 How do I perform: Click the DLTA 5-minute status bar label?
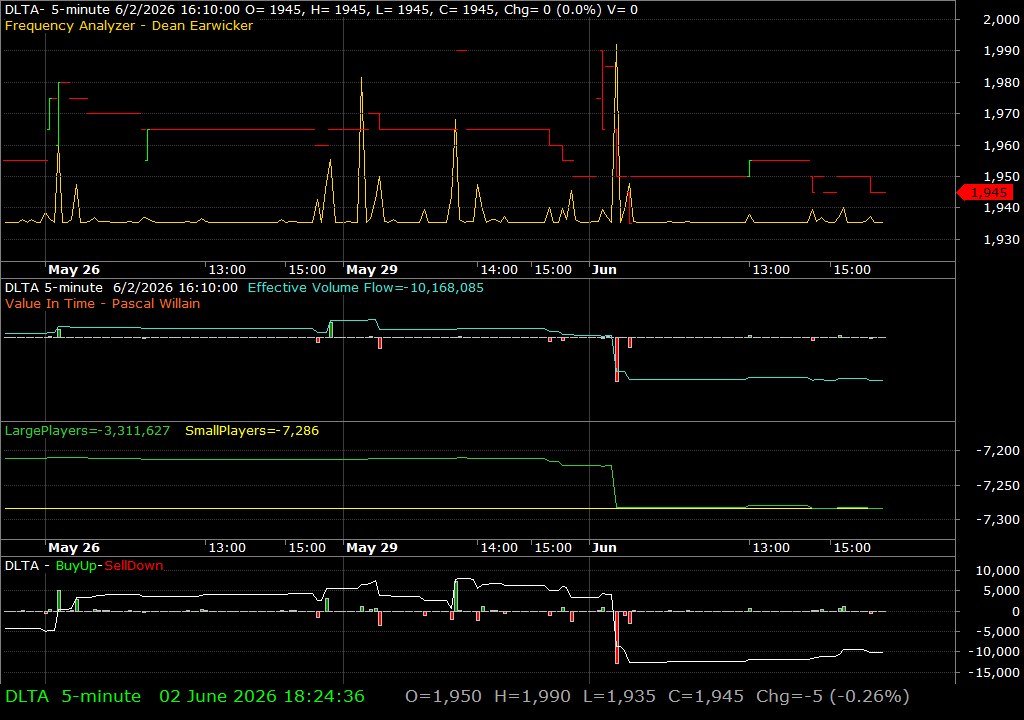click(72, 696)
